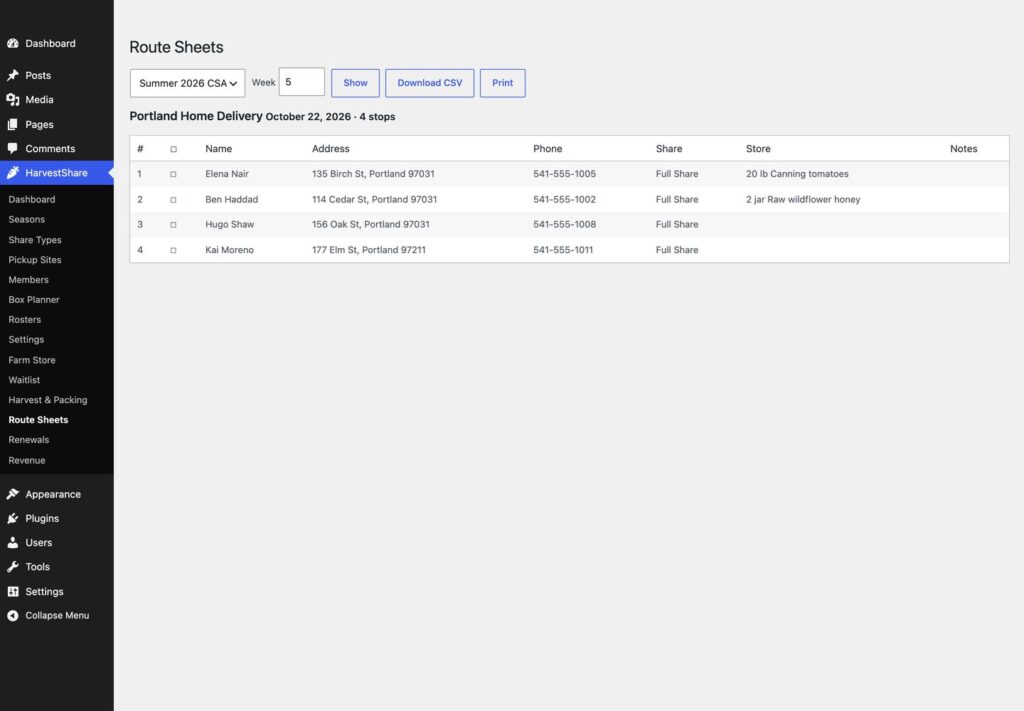Click the Download CSV button

(x=430, y=83)
